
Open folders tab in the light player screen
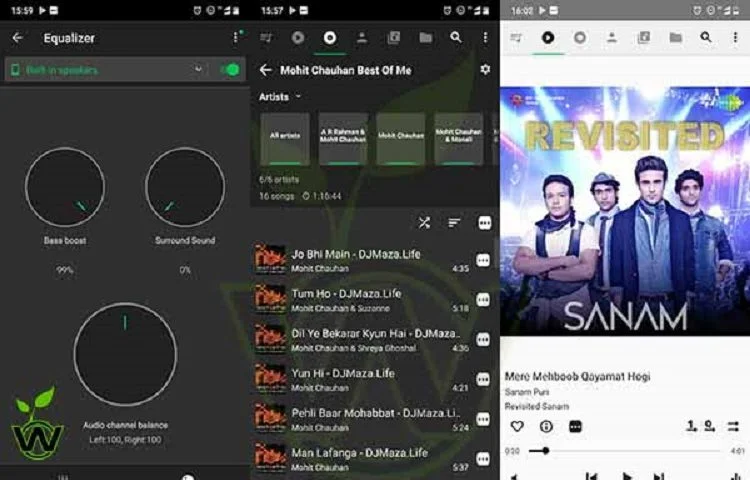[x=675, y=38]
